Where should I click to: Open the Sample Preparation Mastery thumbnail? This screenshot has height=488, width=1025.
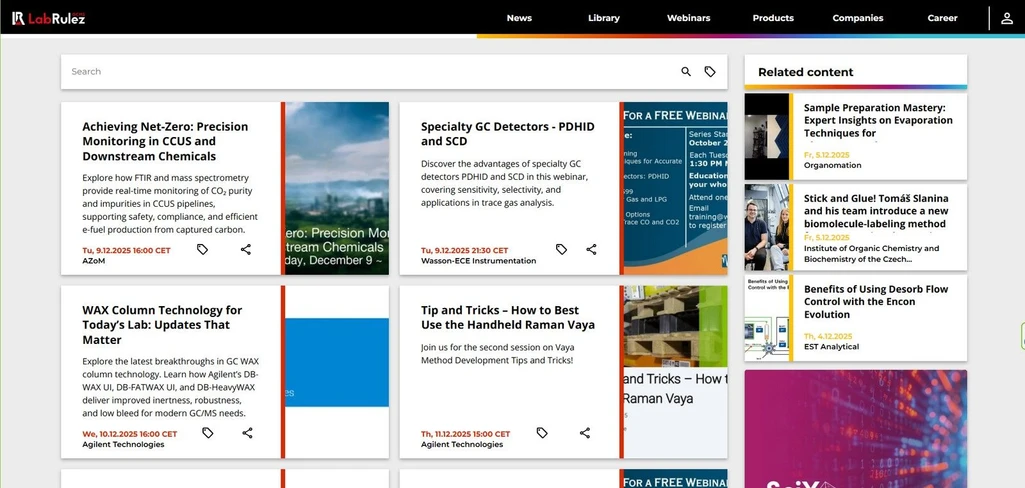[767, 136]
